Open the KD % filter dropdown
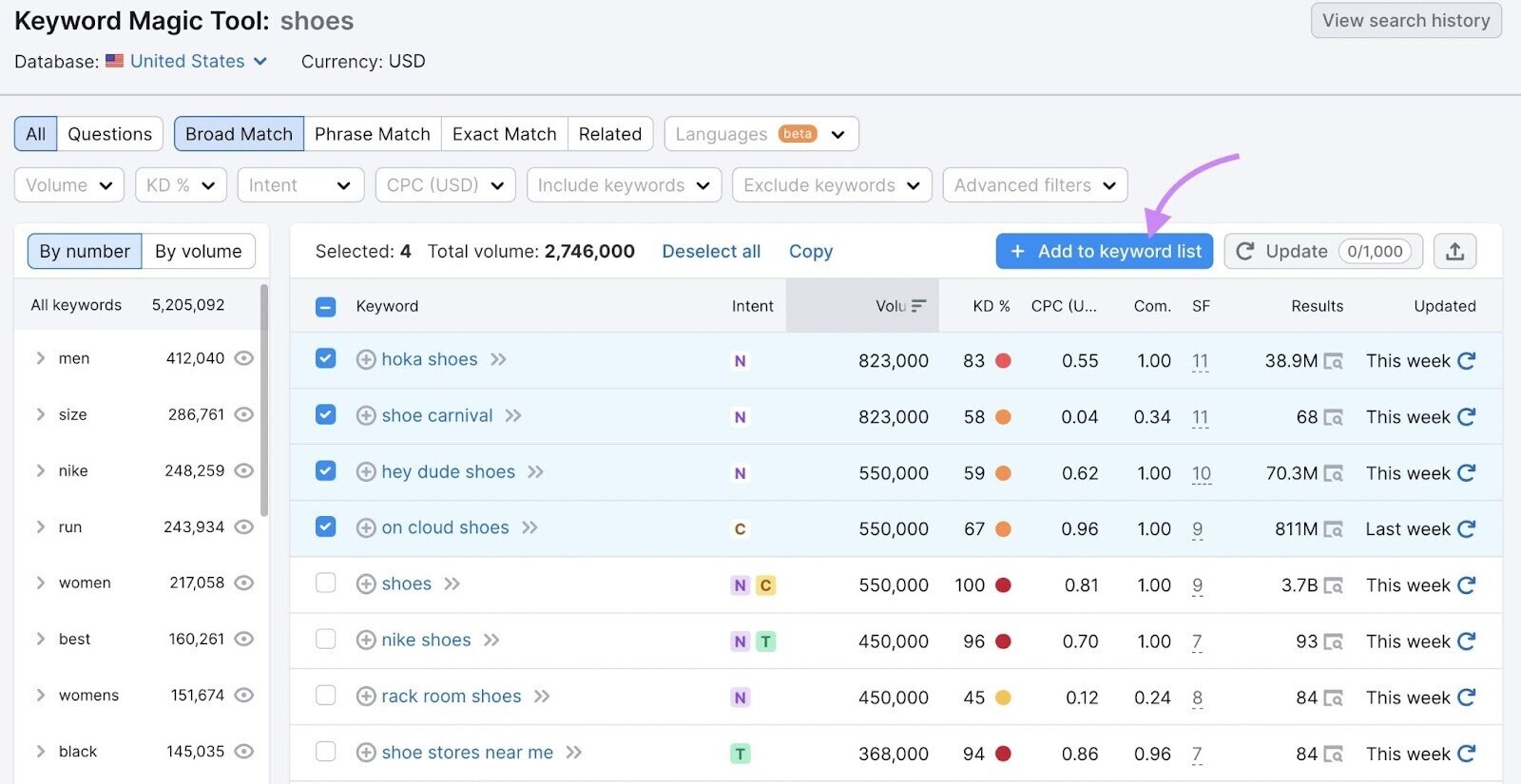The width and height of the screenshot is (1521, 784). (x=181, y=185)
